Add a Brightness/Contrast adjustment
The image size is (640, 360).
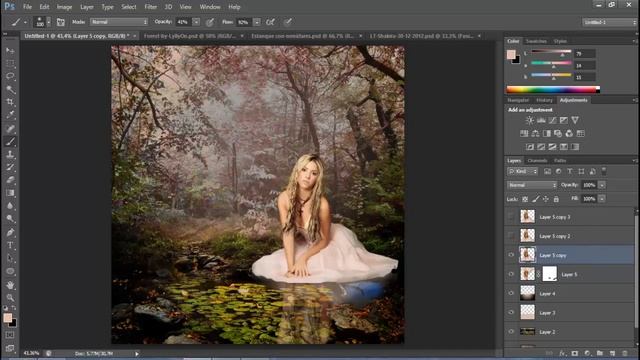click(529, 120)
